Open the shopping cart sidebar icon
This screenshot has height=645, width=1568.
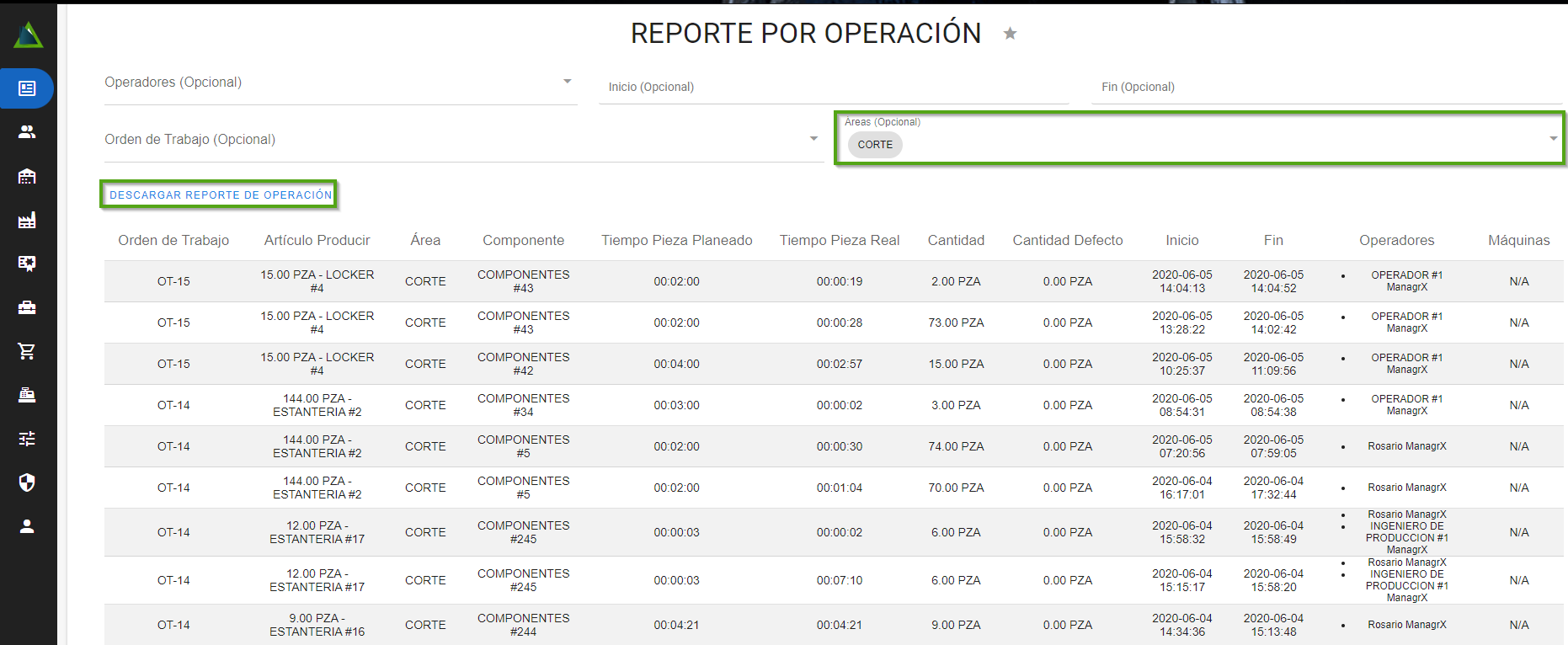coord(27,351)
